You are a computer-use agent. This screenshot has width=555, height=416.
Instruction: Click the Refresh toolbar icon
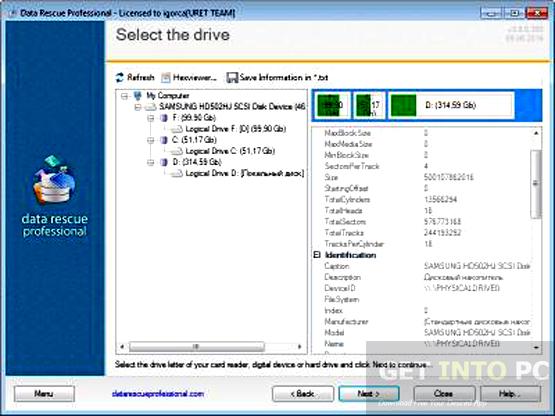click(120, 77)
